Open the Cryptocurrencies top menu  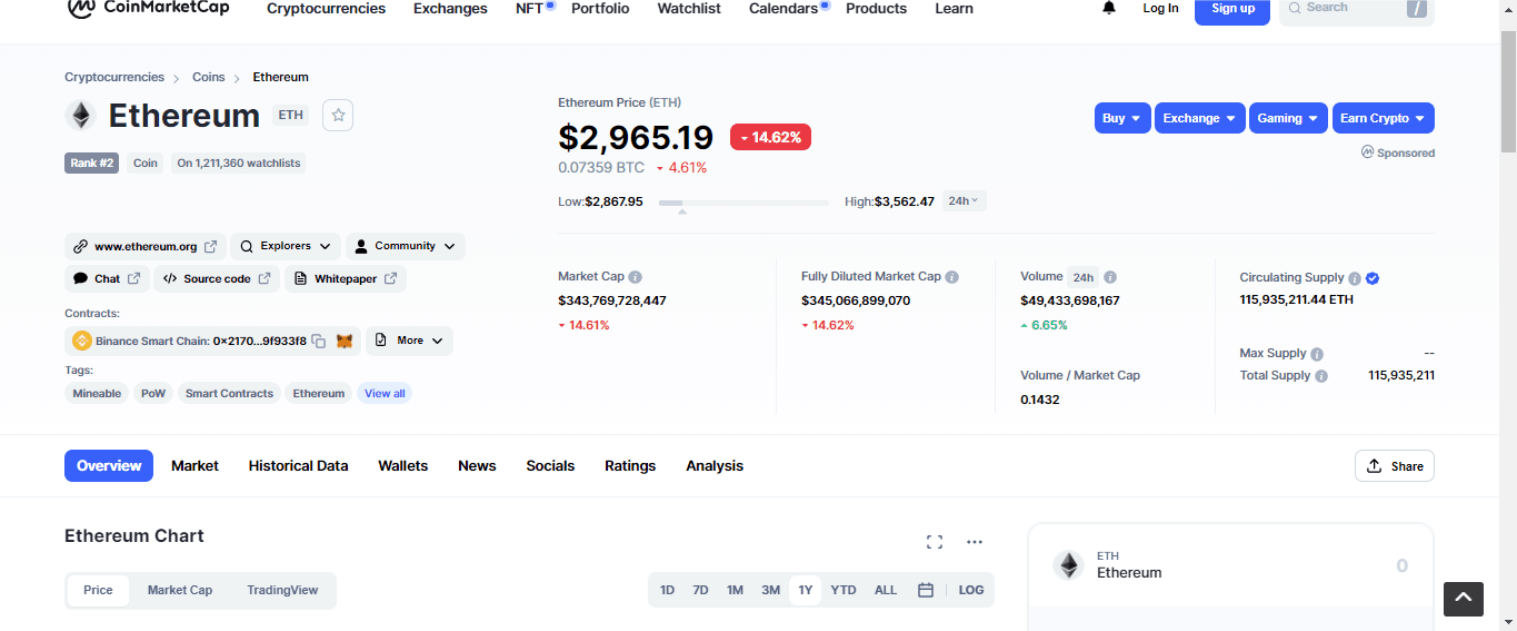tap(326, 8)
